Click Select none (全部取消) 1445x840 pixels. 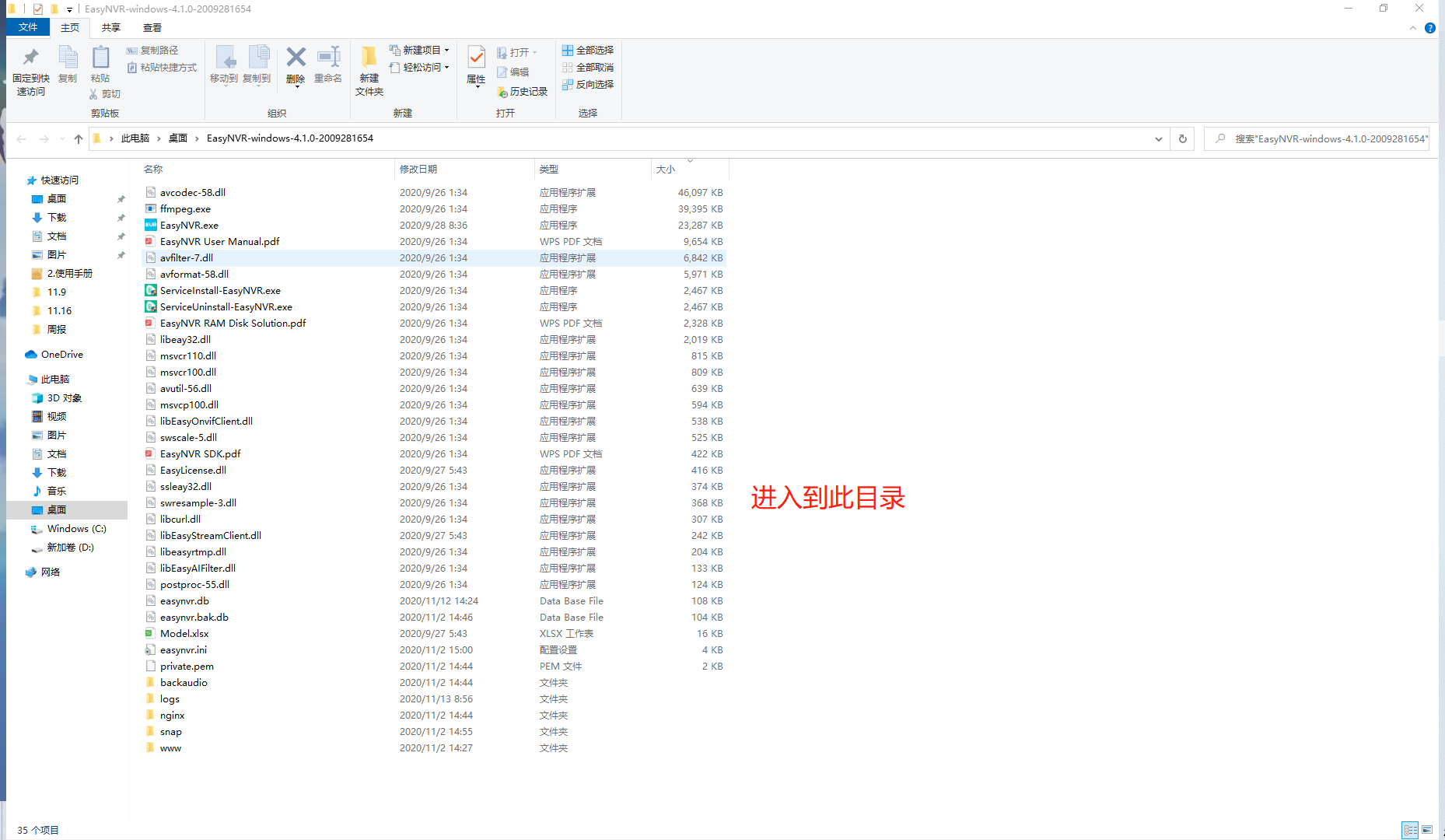click(588, 68)
